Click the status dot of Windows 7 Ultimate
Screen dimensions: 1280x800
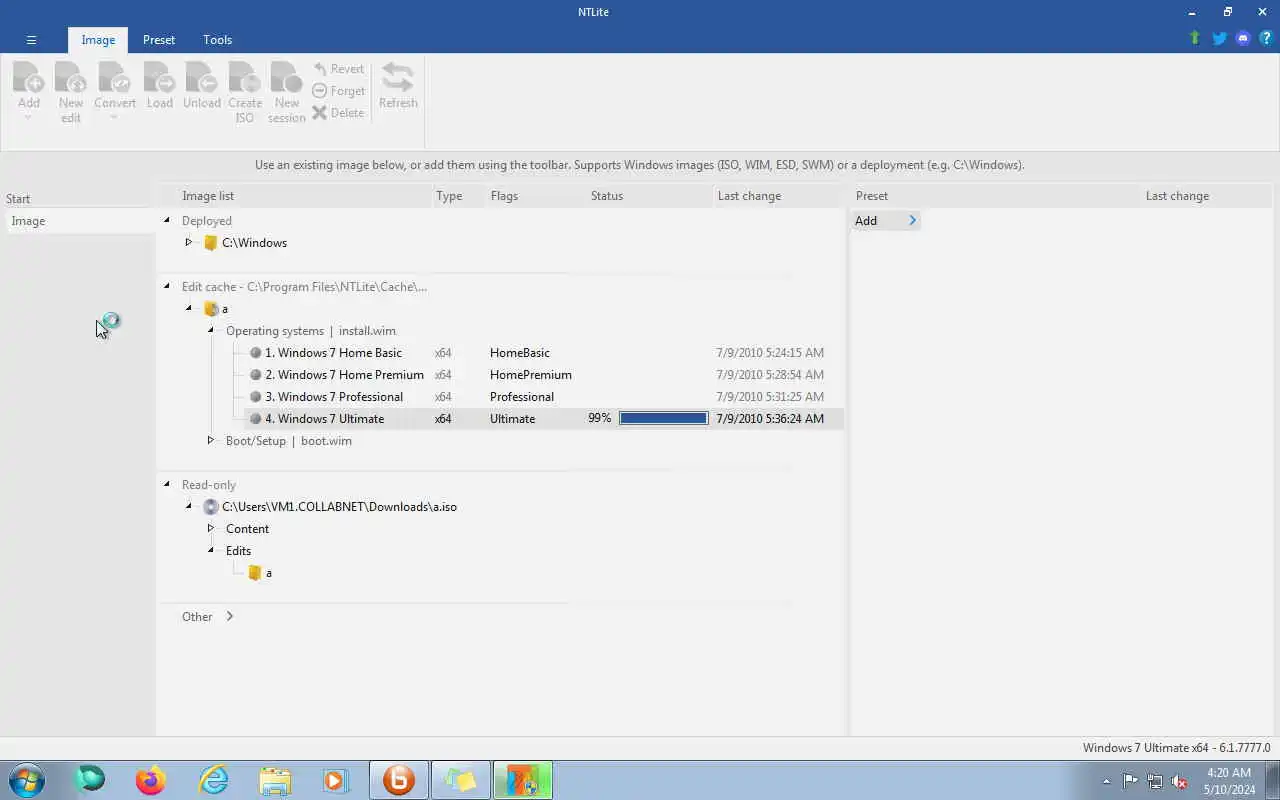point(256,419)
